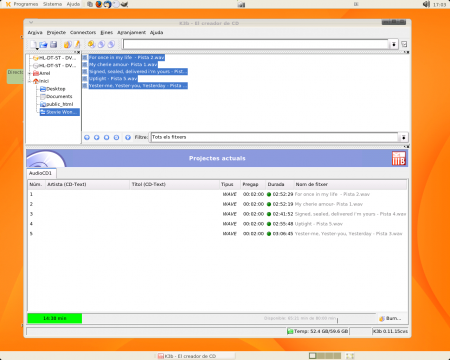Click the second grey disc toolbar icon
This screenshot has height=360, width=450.
[x=101, y=44]
